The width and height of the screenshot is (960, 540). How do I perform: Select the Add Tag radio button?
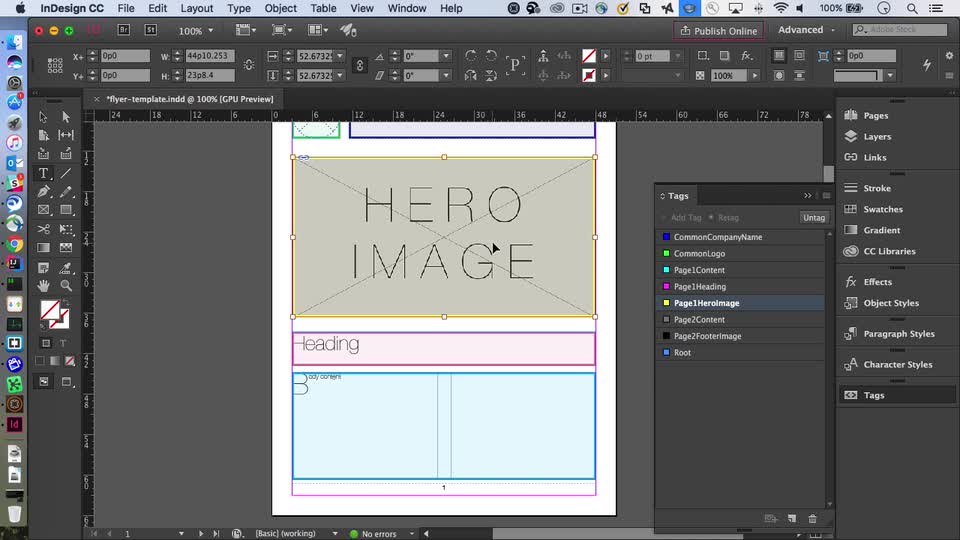(664, 217)
